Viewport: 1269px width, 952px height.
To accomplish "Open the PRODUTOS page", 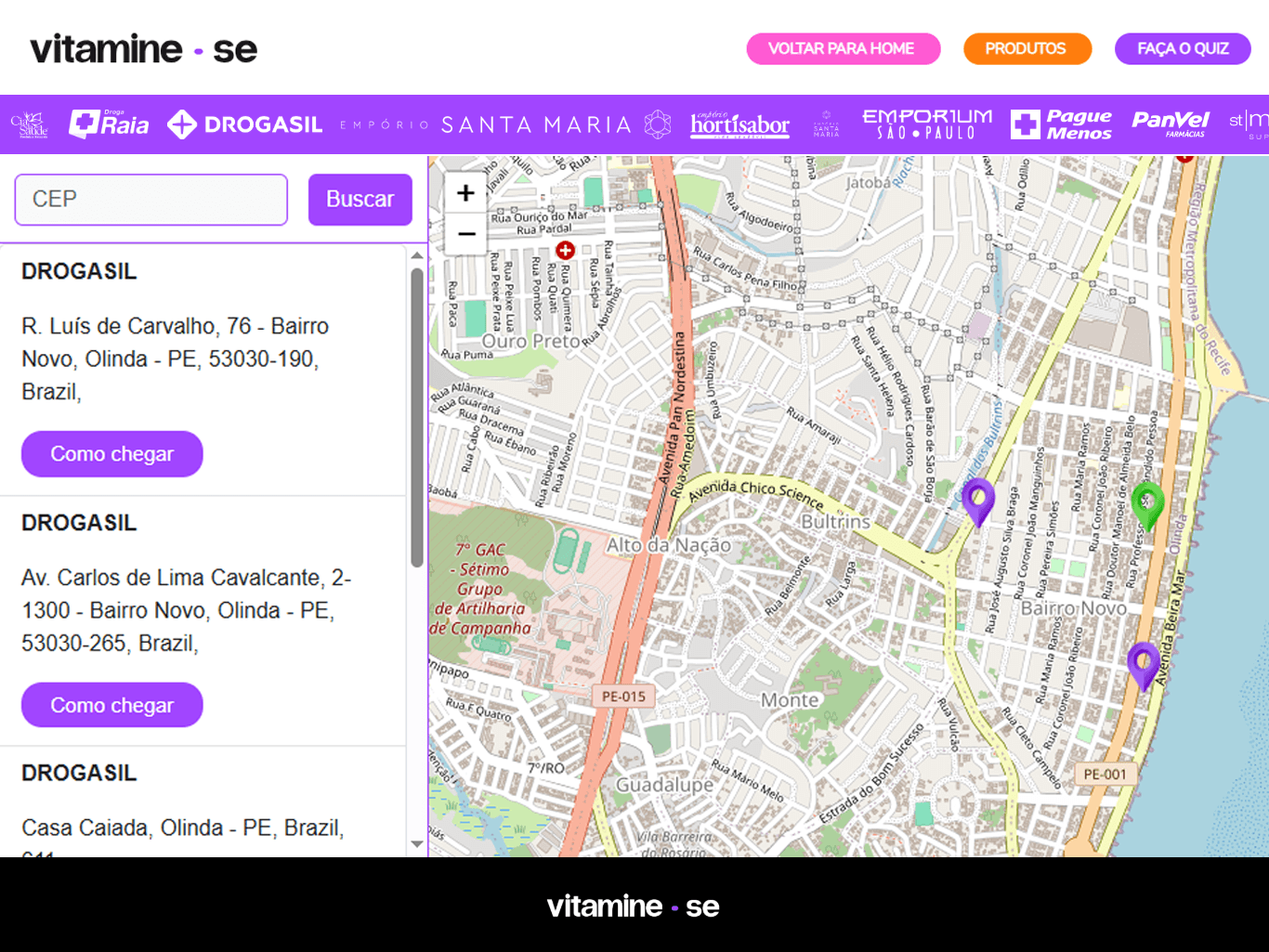I will click(1027, 48).
